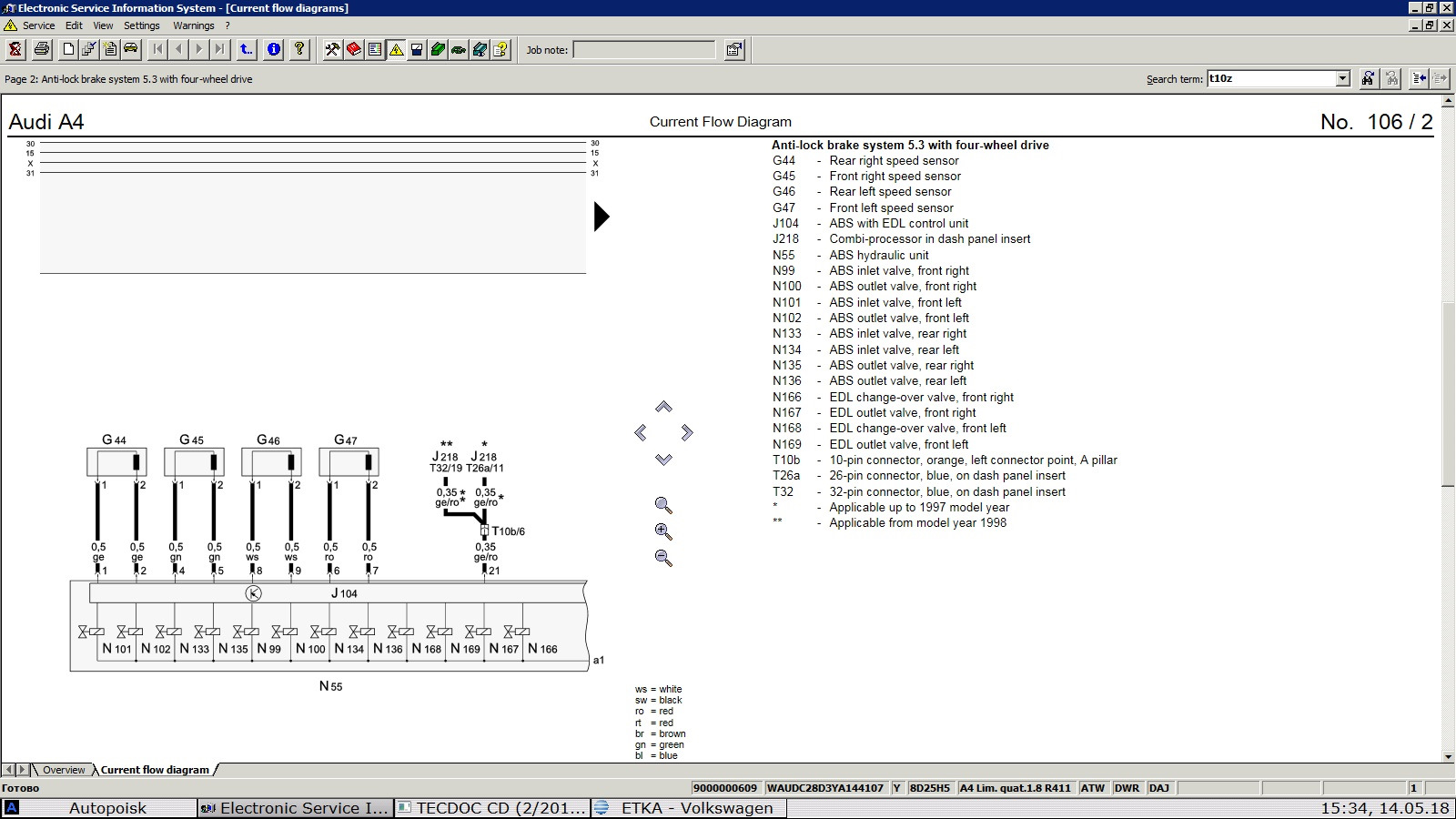Switch to the Overview tab

[64, 770]
